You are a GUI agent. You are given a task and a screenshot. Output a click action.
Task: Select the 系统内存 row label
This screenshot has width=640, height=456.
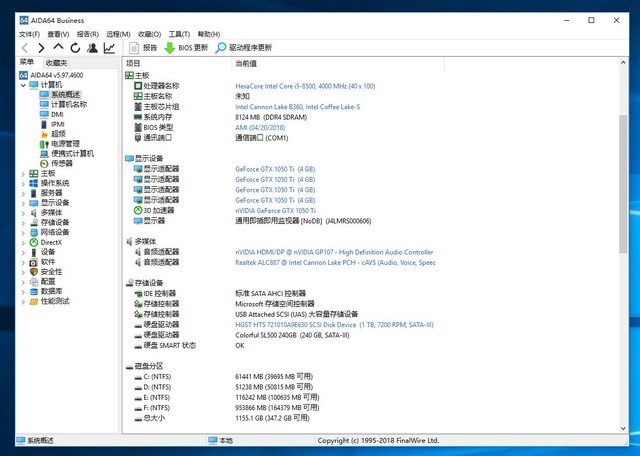tap(158, 117)
